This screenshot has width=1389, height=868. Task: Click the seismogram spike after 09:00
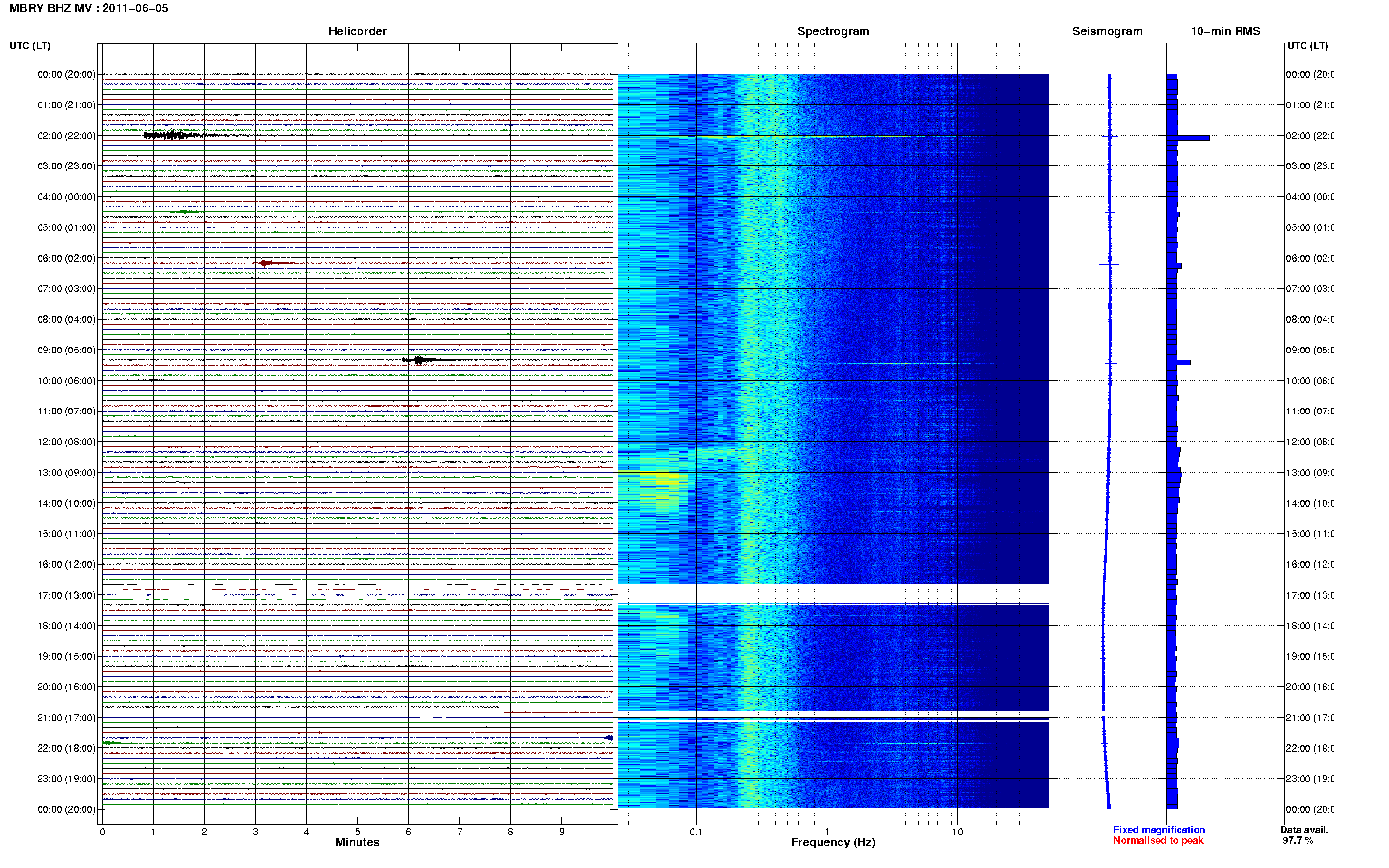tap(1111, 363)
